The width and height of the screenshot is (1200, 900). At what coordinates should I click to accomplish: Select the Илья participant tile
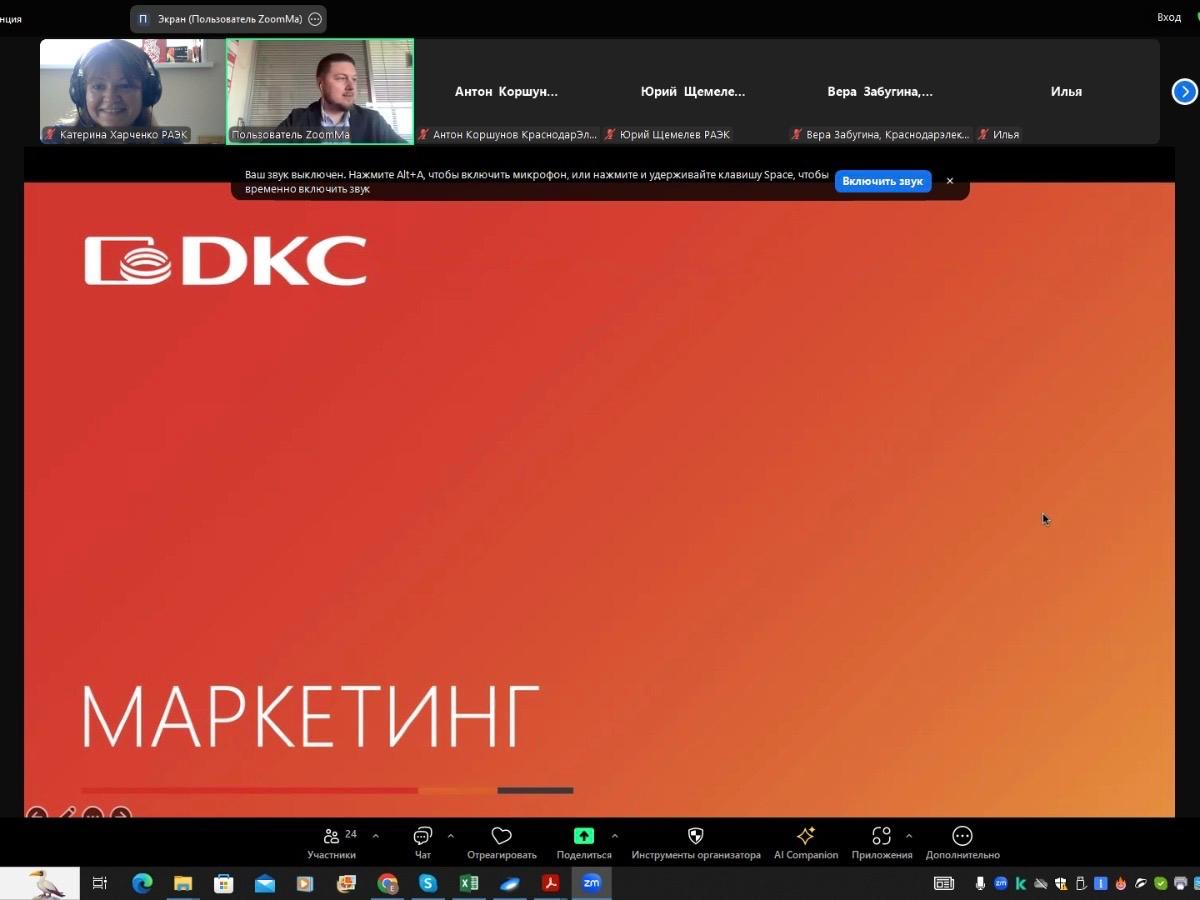point(1066,92)
